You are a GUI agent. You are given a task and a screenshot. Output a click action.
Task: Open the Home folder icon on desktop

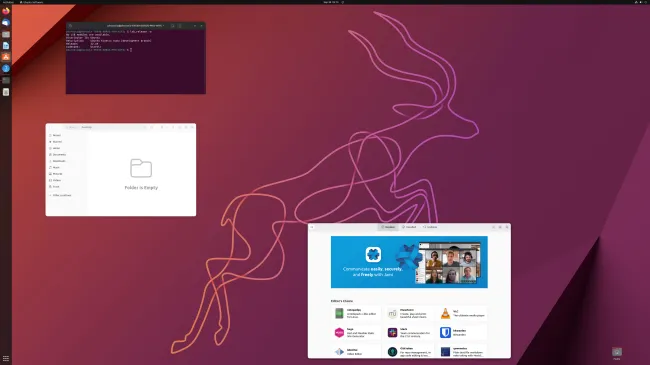click(x=617, y=353)
